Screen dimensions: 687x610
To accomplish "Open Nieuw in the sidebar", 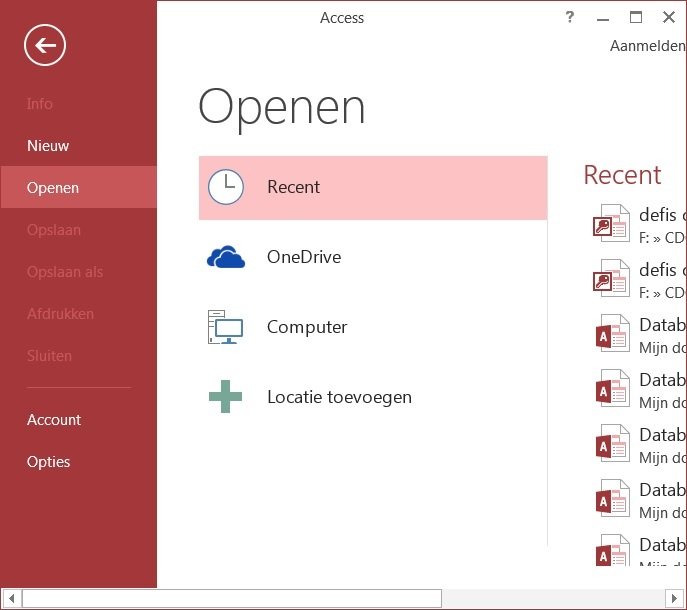I will coord(78,145).
